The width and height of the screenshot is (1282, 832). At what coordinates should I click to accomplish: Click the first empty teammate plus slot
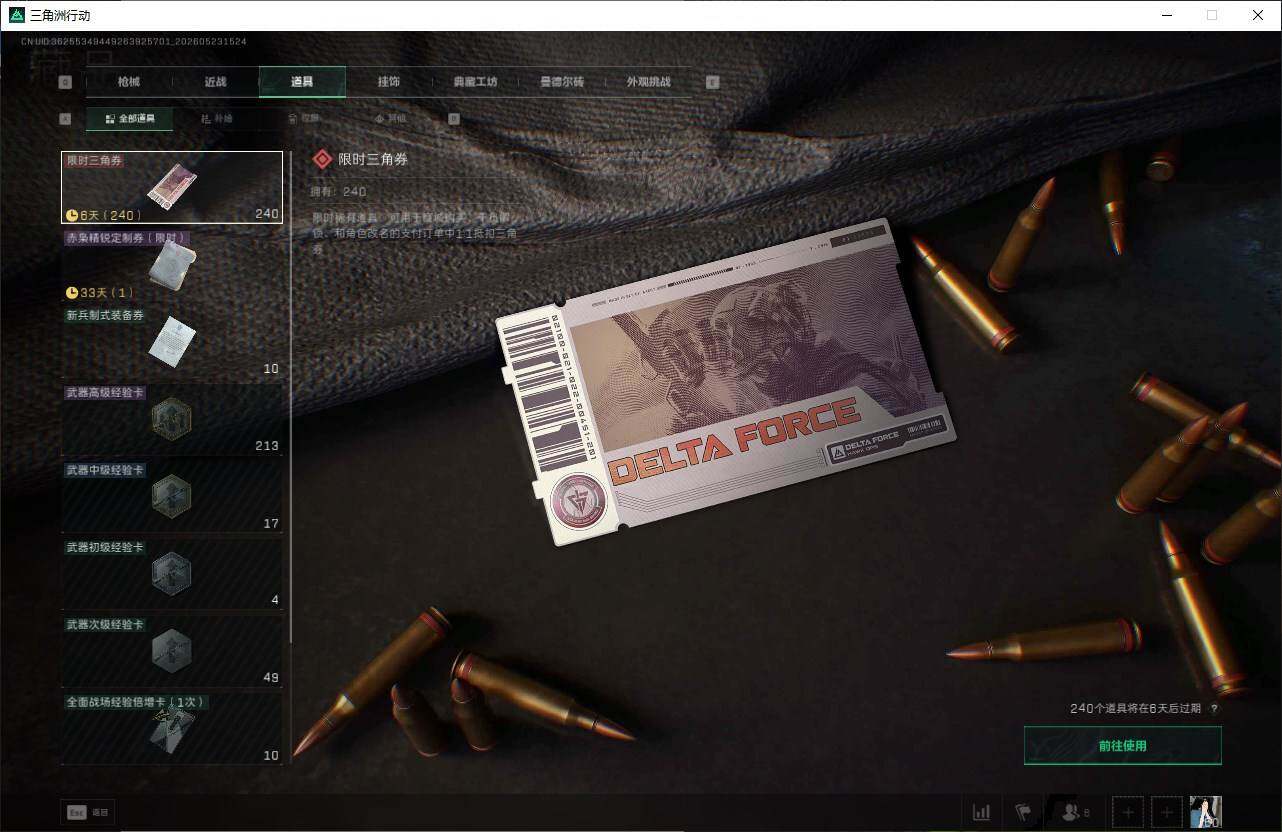[x=1128, y=812]
